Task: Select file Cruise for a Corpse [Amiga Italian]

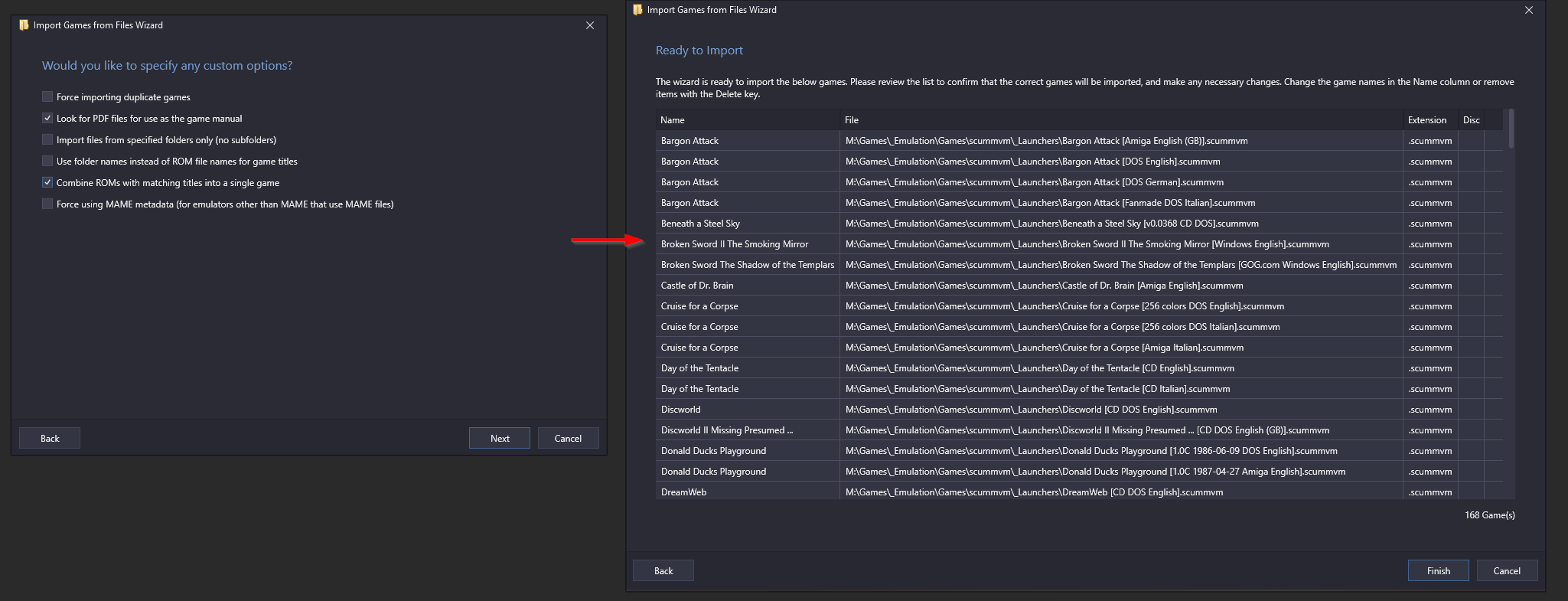Action: point(1121,348)
